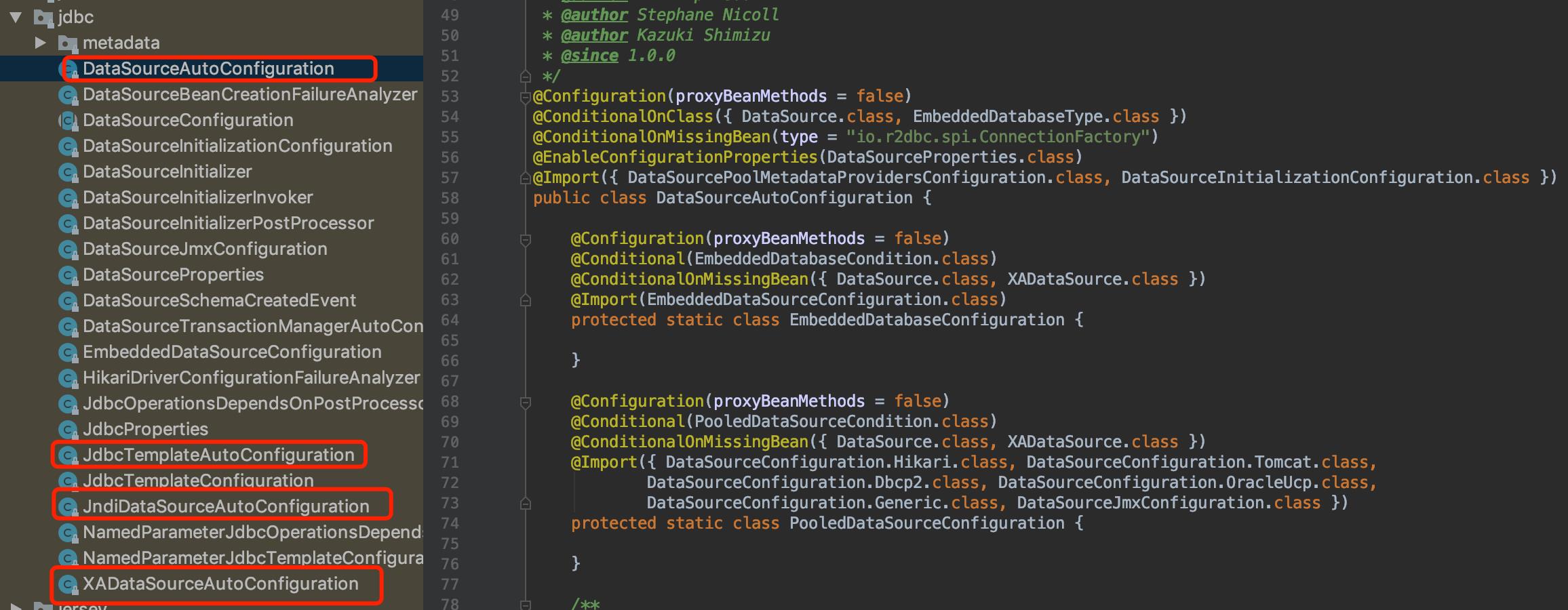The height and width of the screenshot is (610, 1568).
Task: Open DataSourceBeanCreationFailureAnalyzer file
Action: click(250, 94)
